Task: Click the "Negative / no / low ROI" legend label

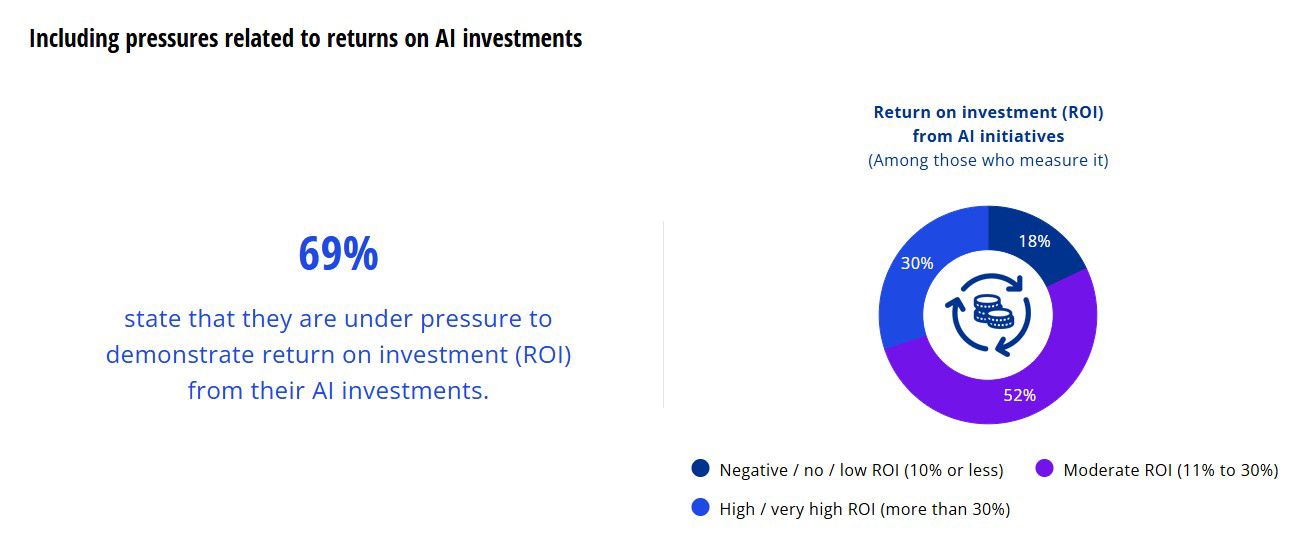Action: click(861, 470)
